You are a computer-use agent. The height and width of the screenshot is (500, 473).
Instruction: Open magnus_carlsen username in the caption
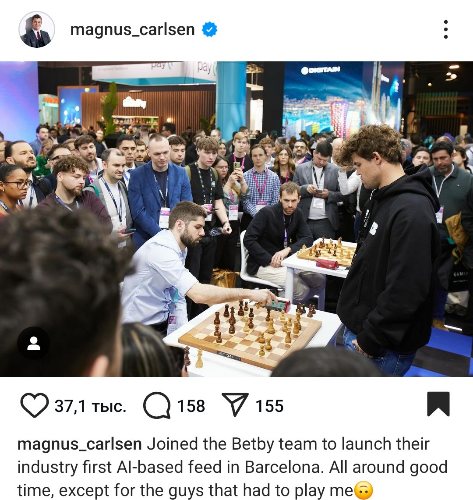(x=79, y=445)
